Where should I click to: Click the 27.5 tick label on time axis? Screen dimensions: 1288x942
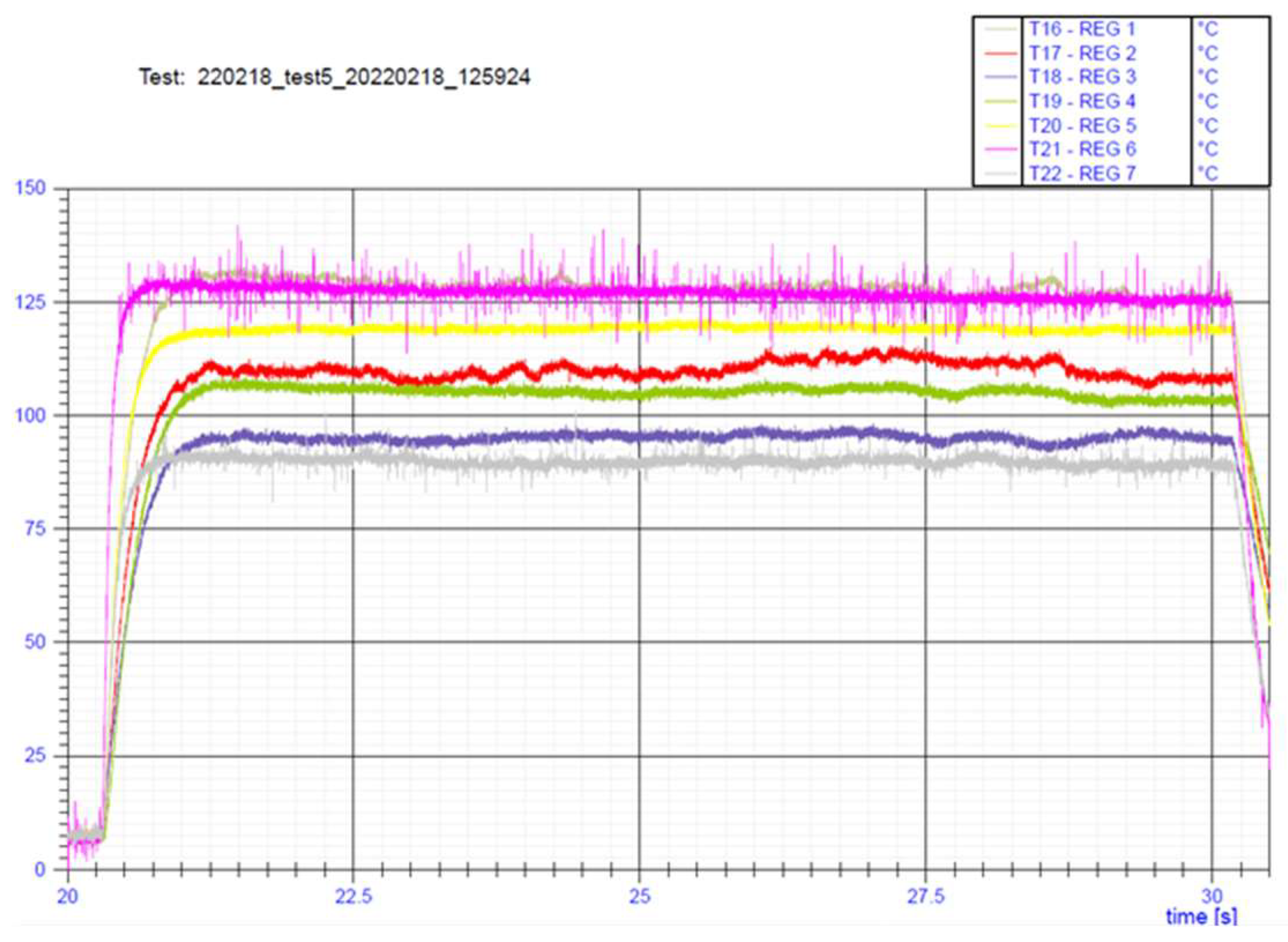pos(925,896)
